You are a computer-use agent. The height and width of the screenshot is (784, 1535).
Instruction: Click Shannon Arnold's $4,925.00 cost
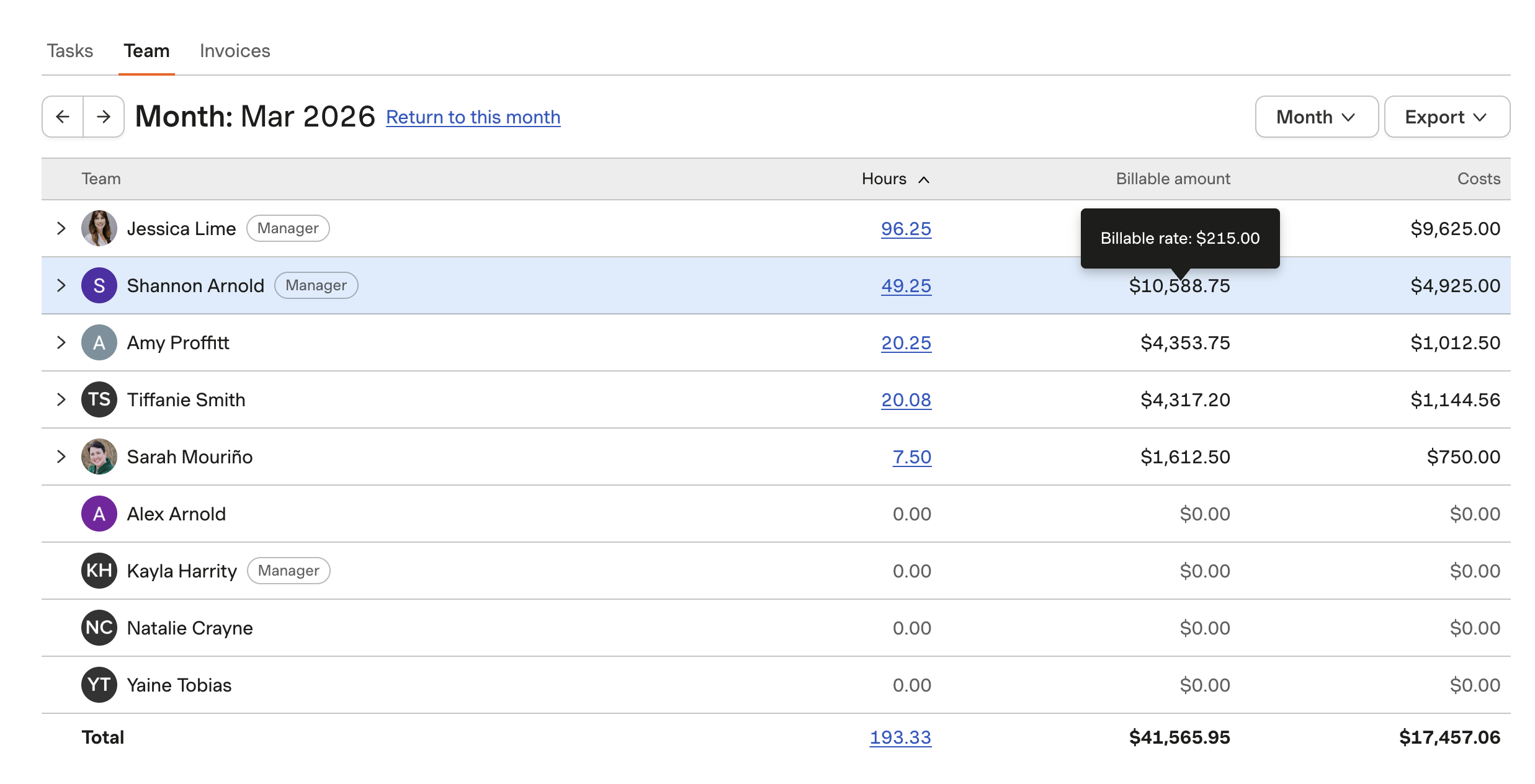[x=1456, y=286]
